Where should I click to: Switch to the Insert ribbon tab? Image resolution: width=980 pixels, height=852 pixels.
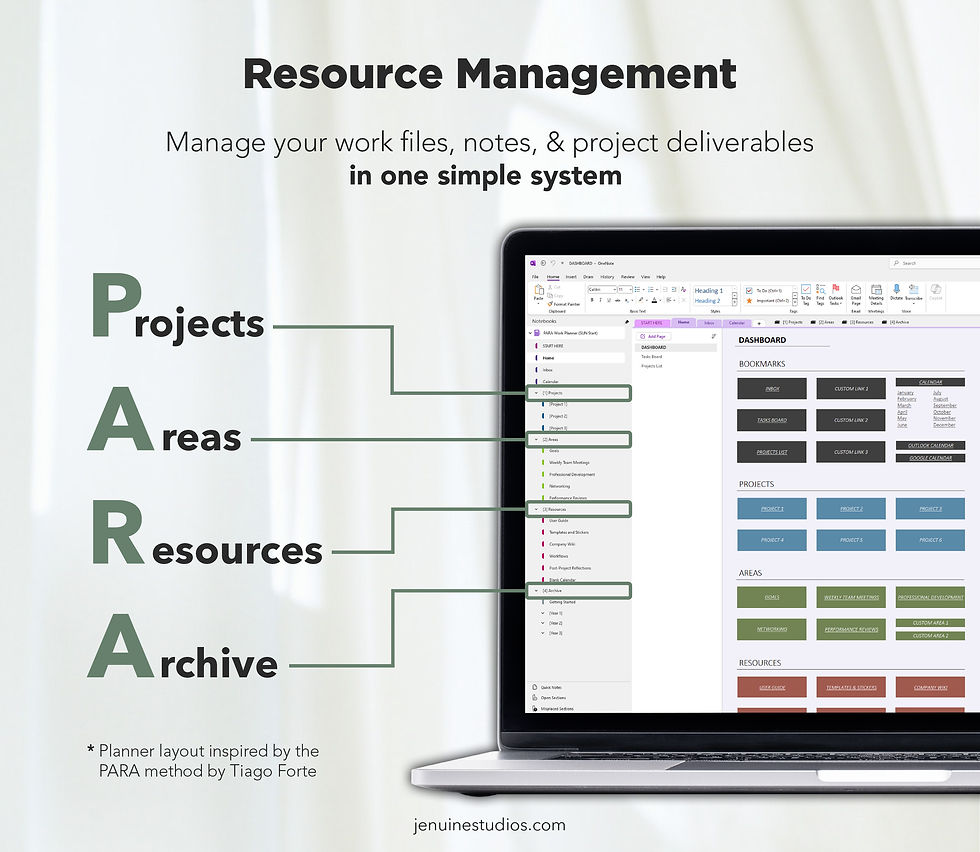click(x=571, y=277)
